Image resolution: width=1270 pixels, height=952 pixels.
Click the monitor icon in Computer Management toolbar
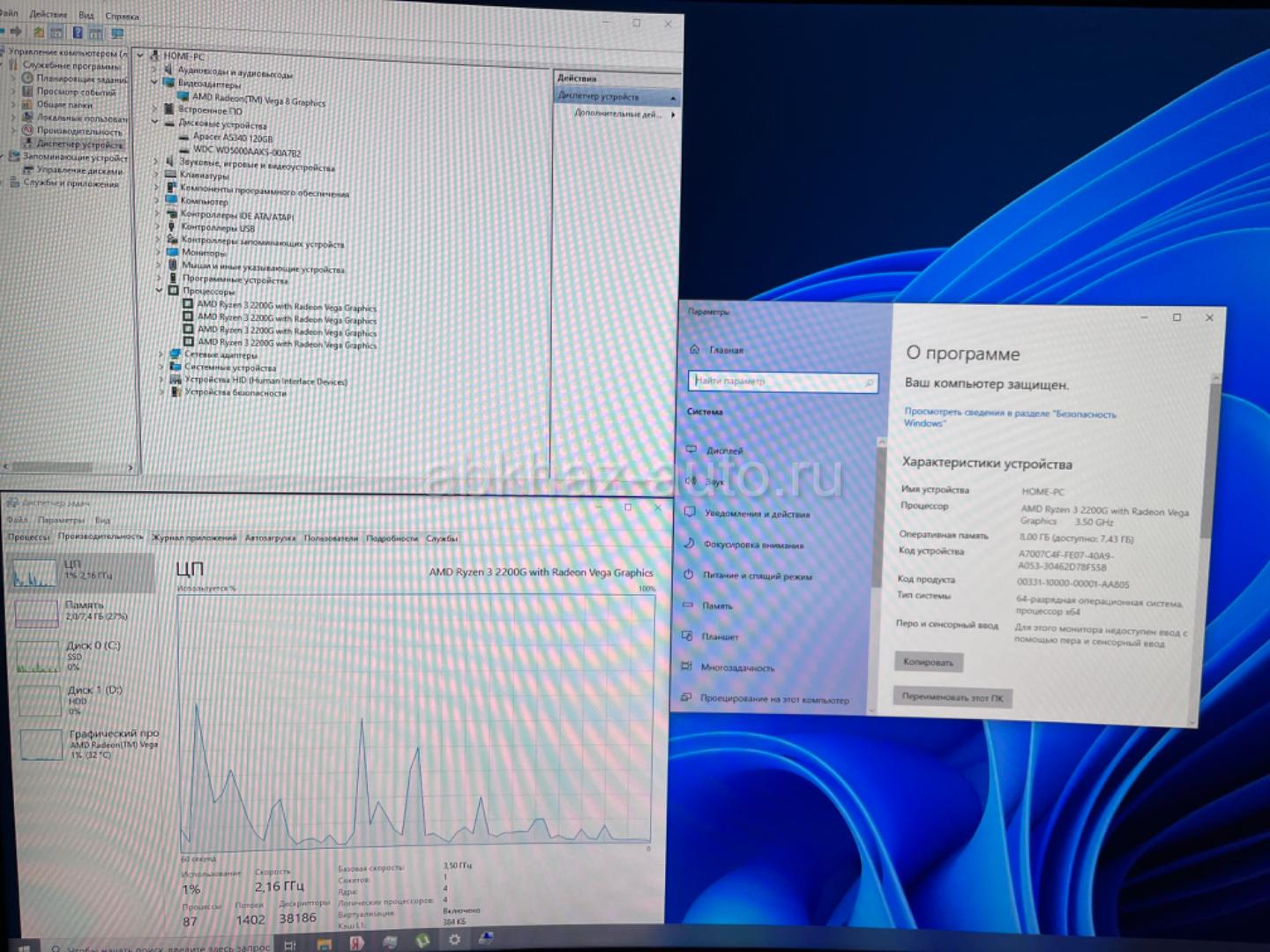(116, 33)
